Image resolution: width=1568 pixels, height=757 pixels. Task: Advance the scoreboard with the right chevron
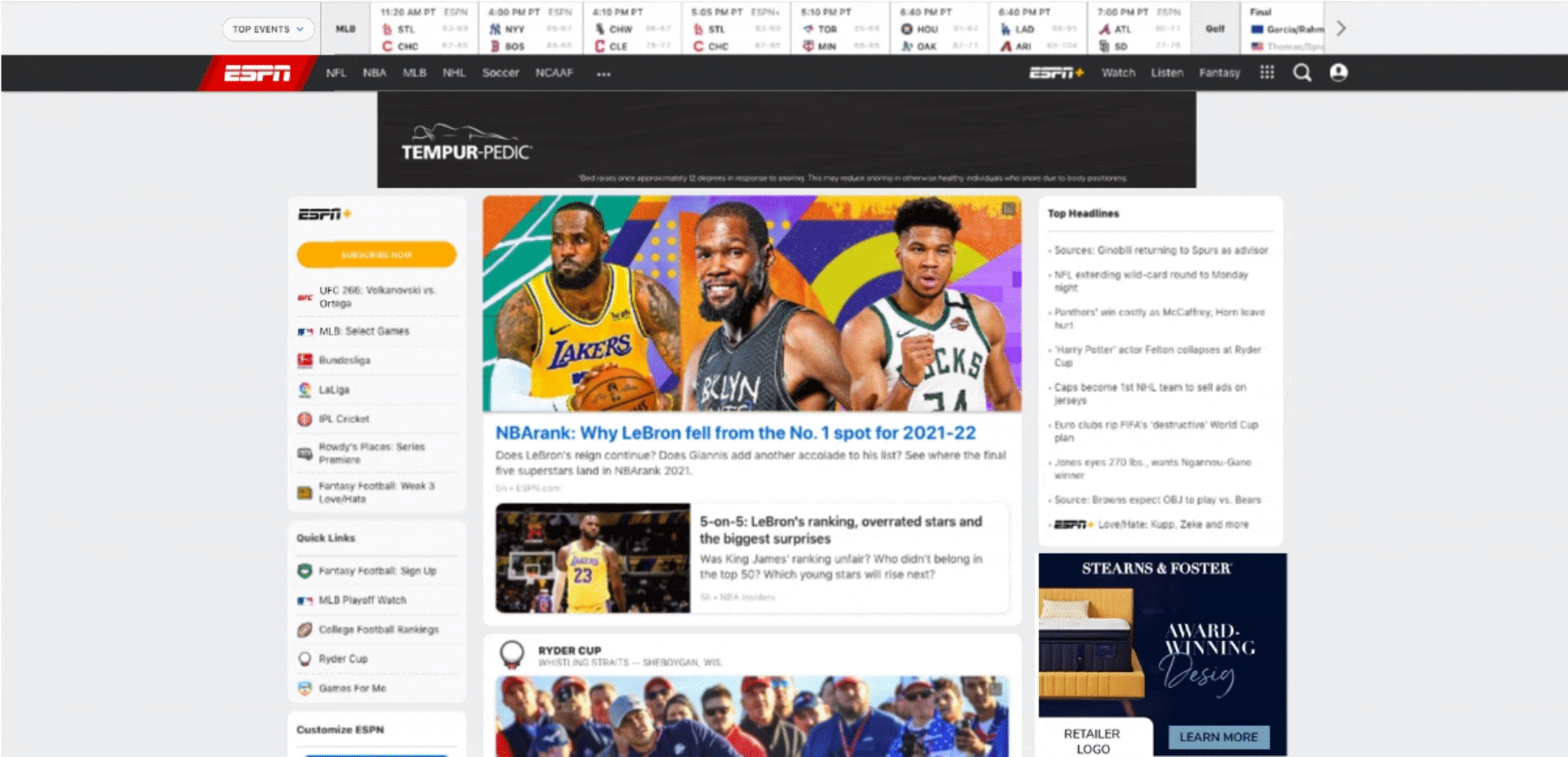1340,27
